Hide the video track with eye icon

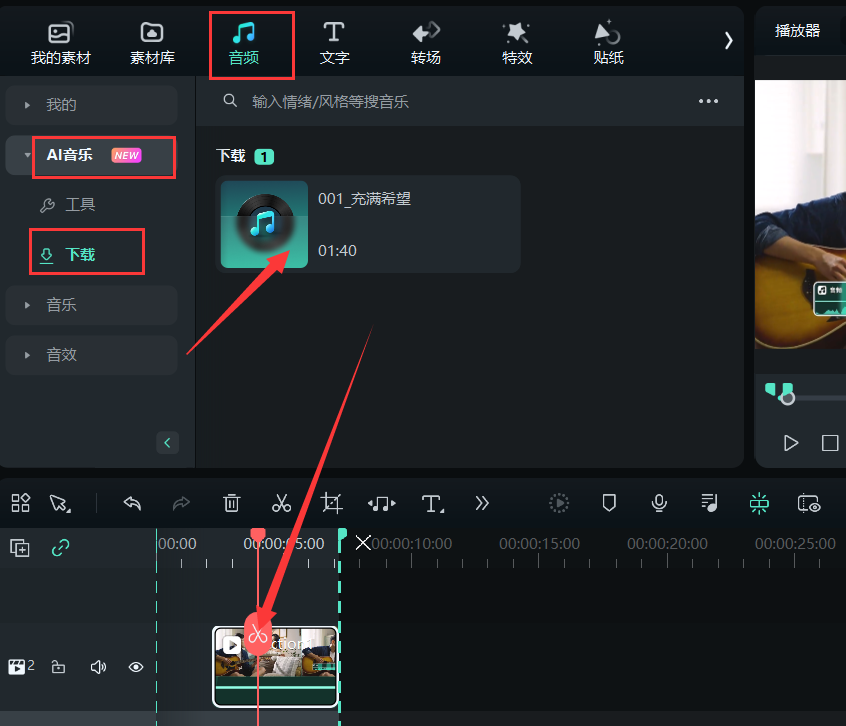[136, 667]
